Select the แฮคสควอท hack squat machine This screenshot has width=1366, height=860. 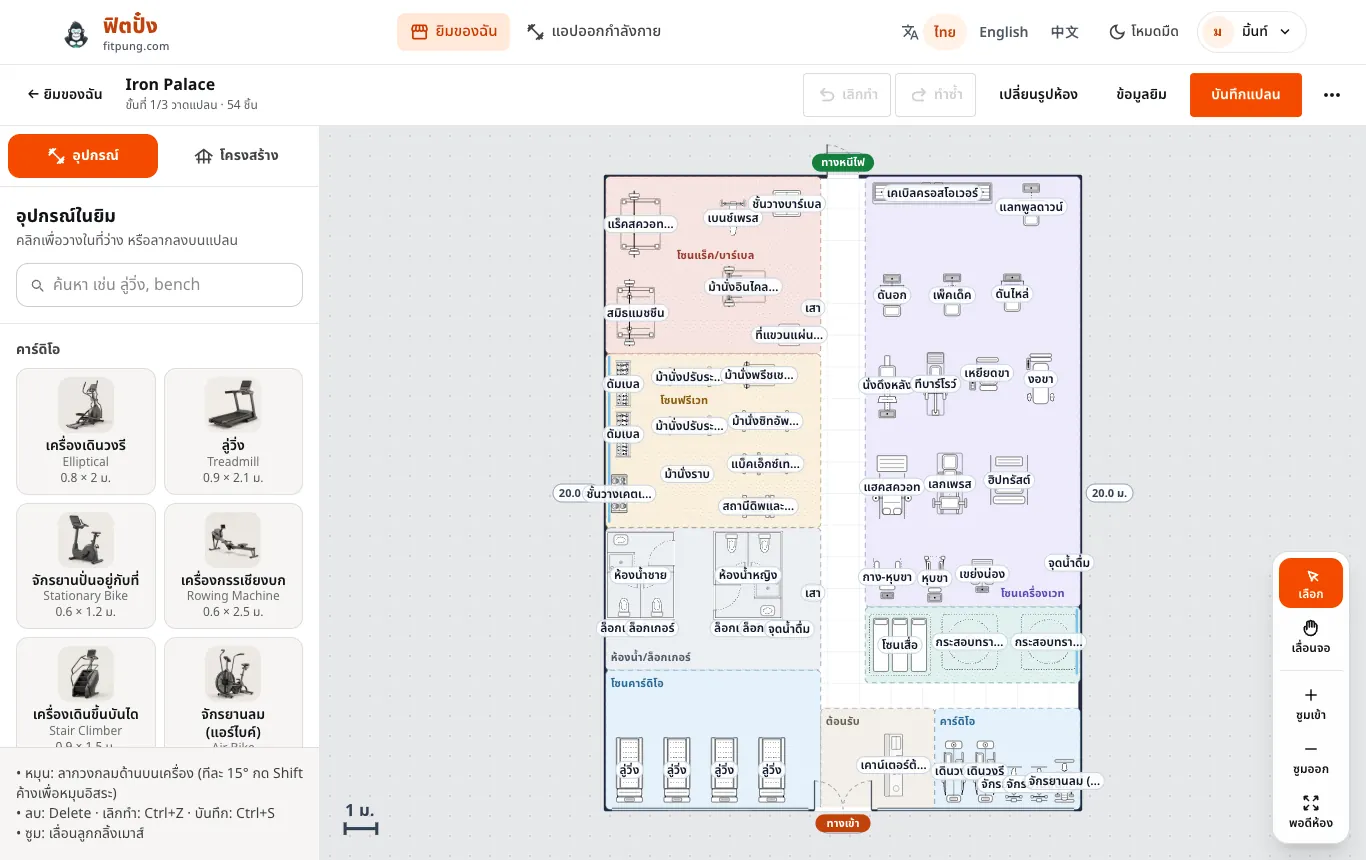pos(891,486)
